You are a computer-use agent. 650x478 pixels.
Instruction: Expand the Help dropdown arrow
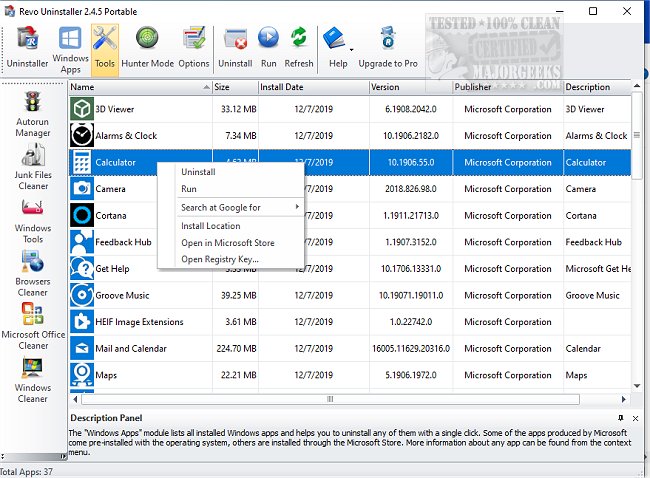coord(352,47)
